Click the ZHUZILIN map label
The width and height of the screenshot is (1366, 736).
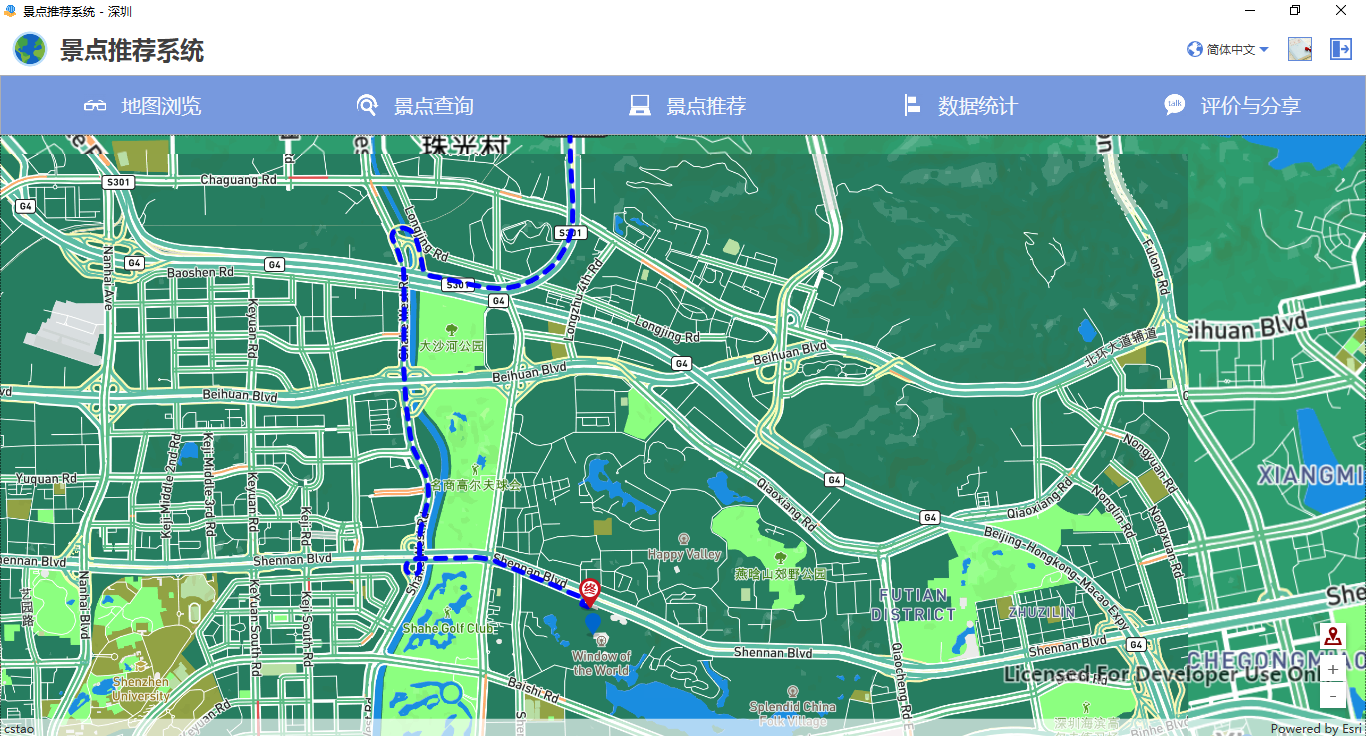pos(1042,611)
